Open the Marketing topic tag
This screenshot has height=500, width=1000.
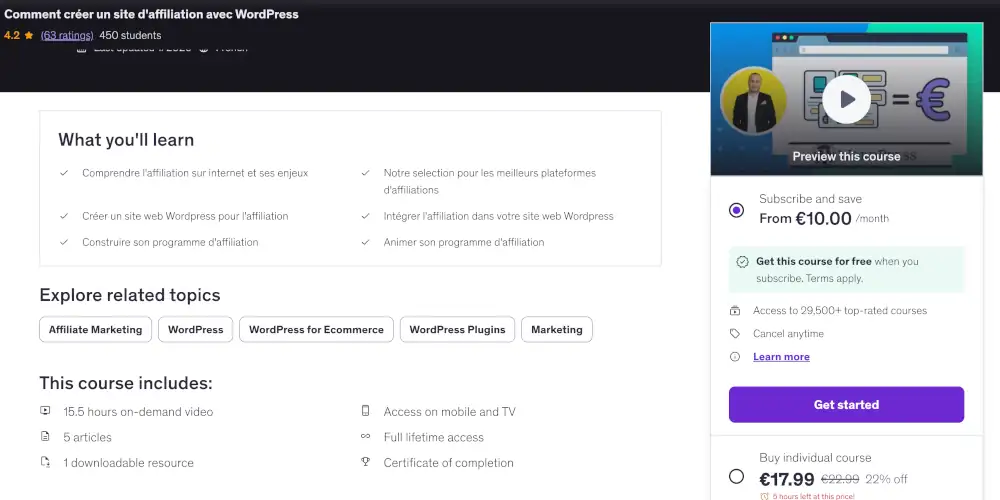tap(557, 330)
